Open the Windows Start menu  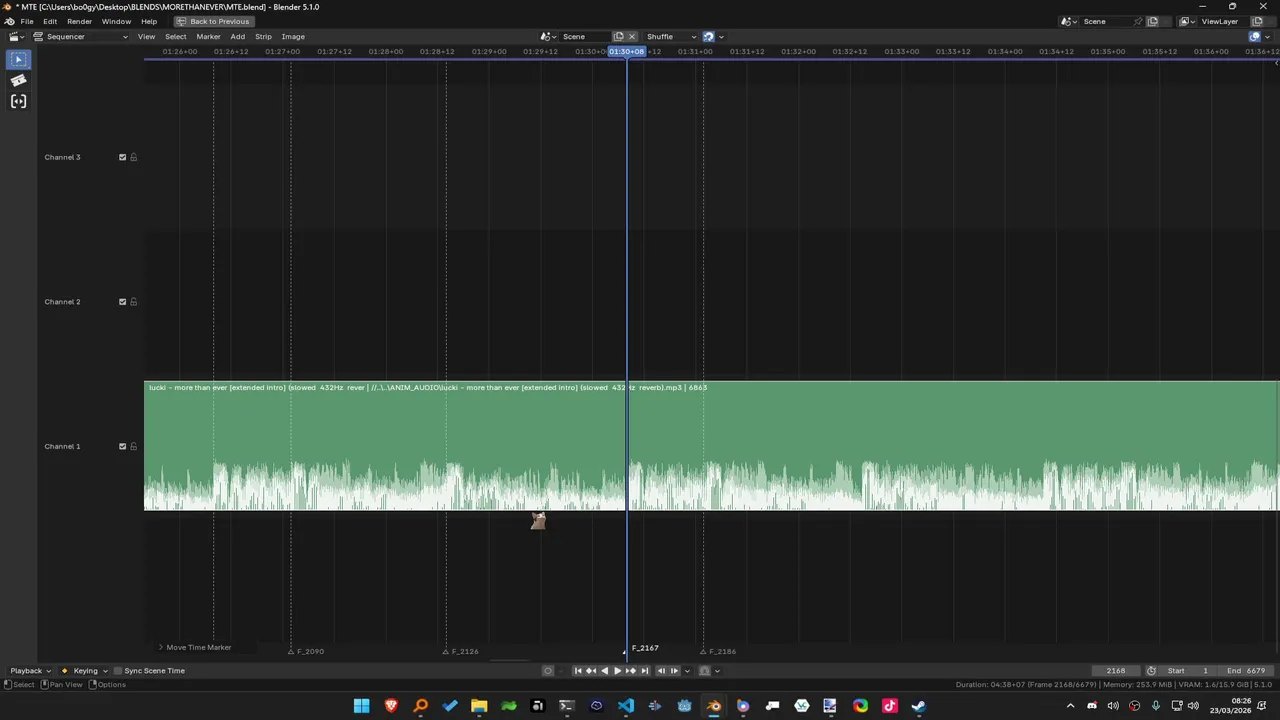click(x=362, y=706)
